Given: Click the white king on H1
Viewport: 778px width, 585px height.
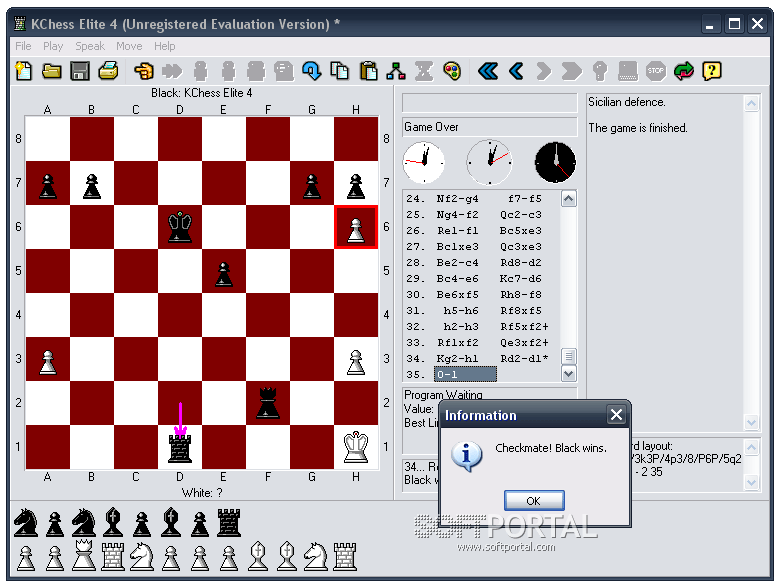Looking at the screenshot, I should pos(356,447).
